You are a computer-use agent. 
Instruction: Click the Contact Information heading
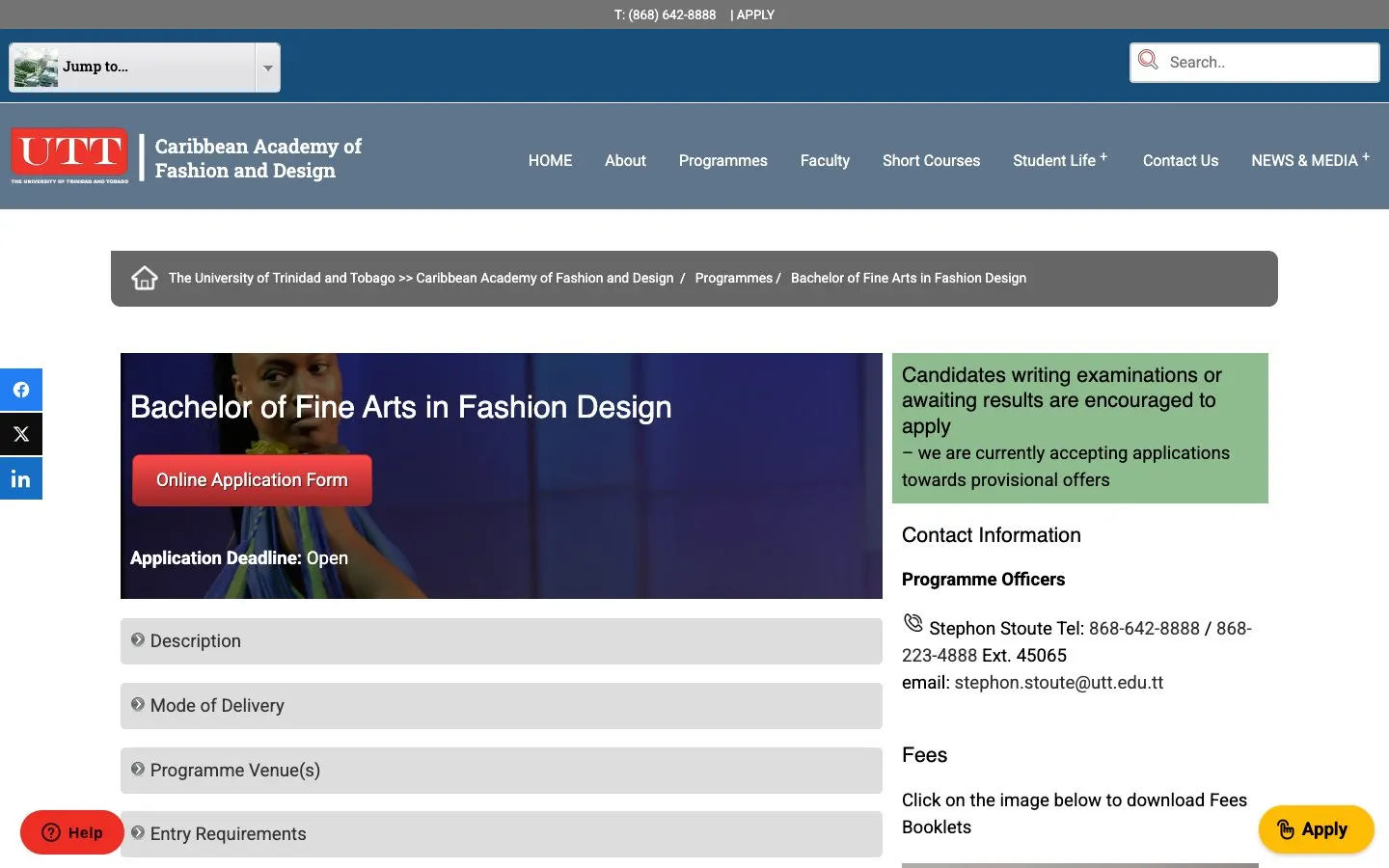point(992,535)
